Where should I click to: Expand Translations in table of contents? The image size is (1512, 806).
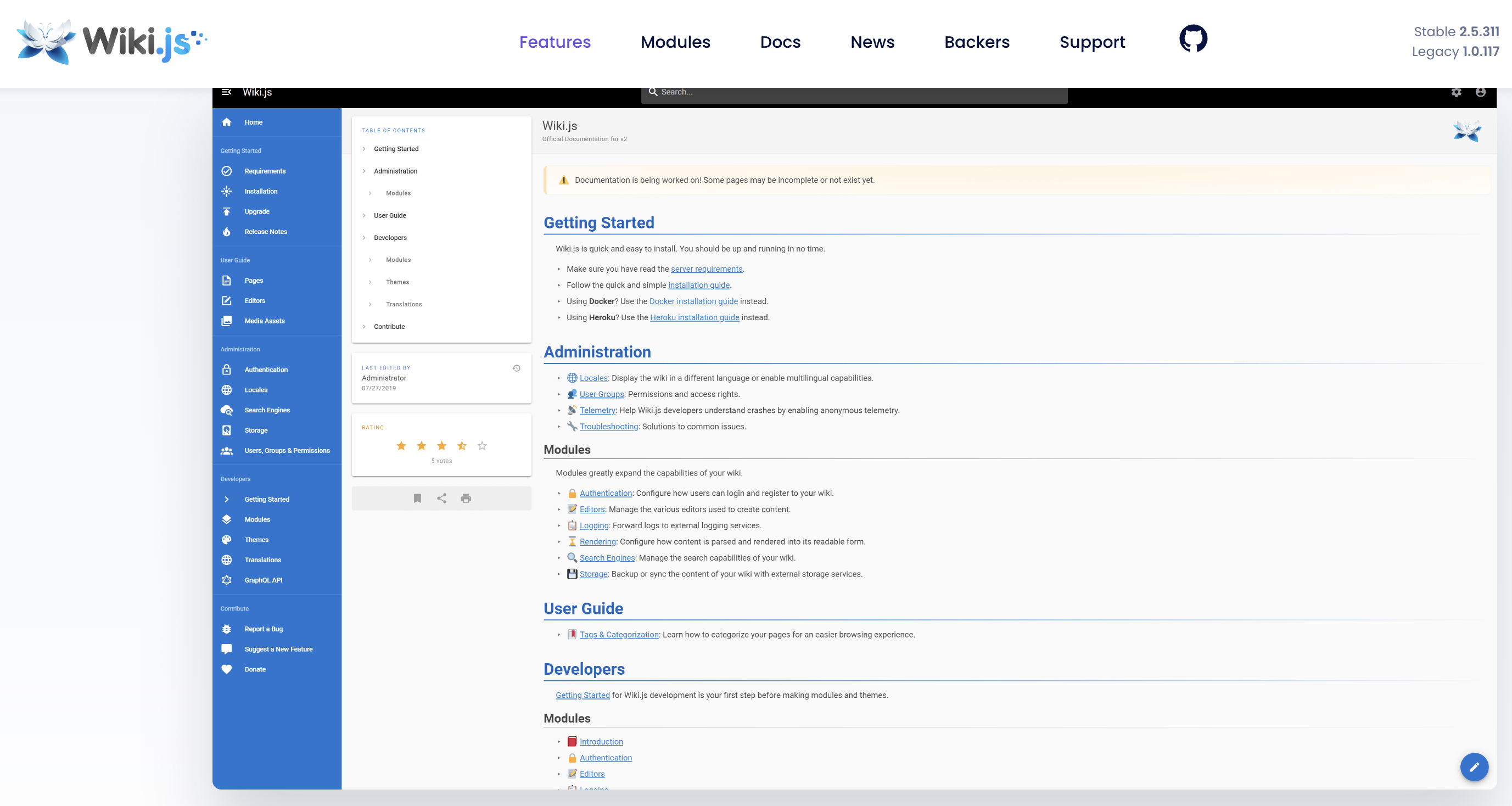403,304
